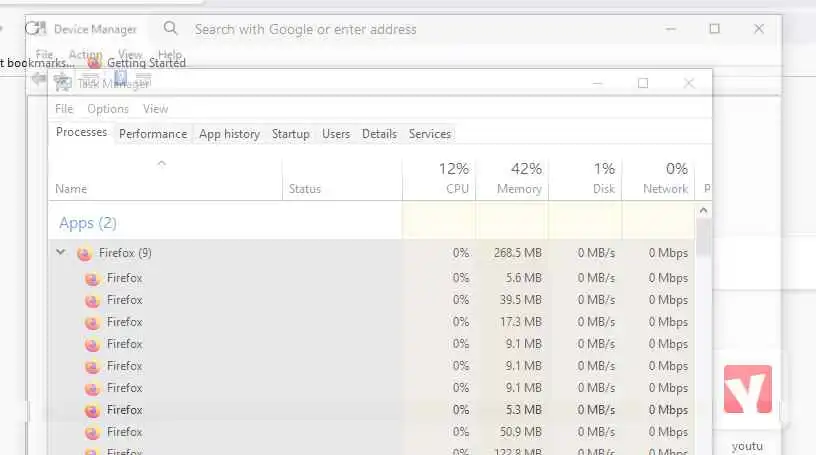Collapse the Firefox (9) process group
This screenshot has height=455, width=816.
point(61,253)
